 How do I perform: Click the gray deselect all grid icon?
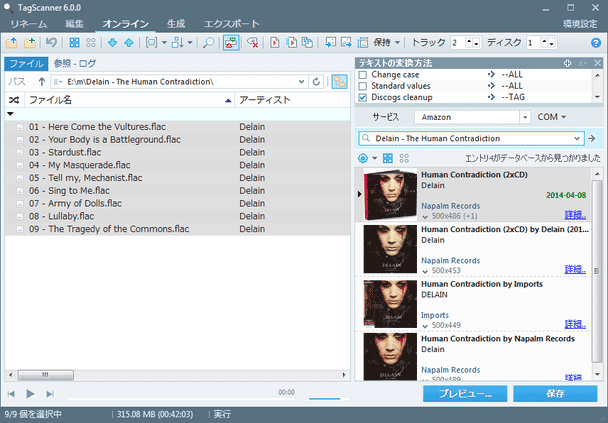[91, 43]
